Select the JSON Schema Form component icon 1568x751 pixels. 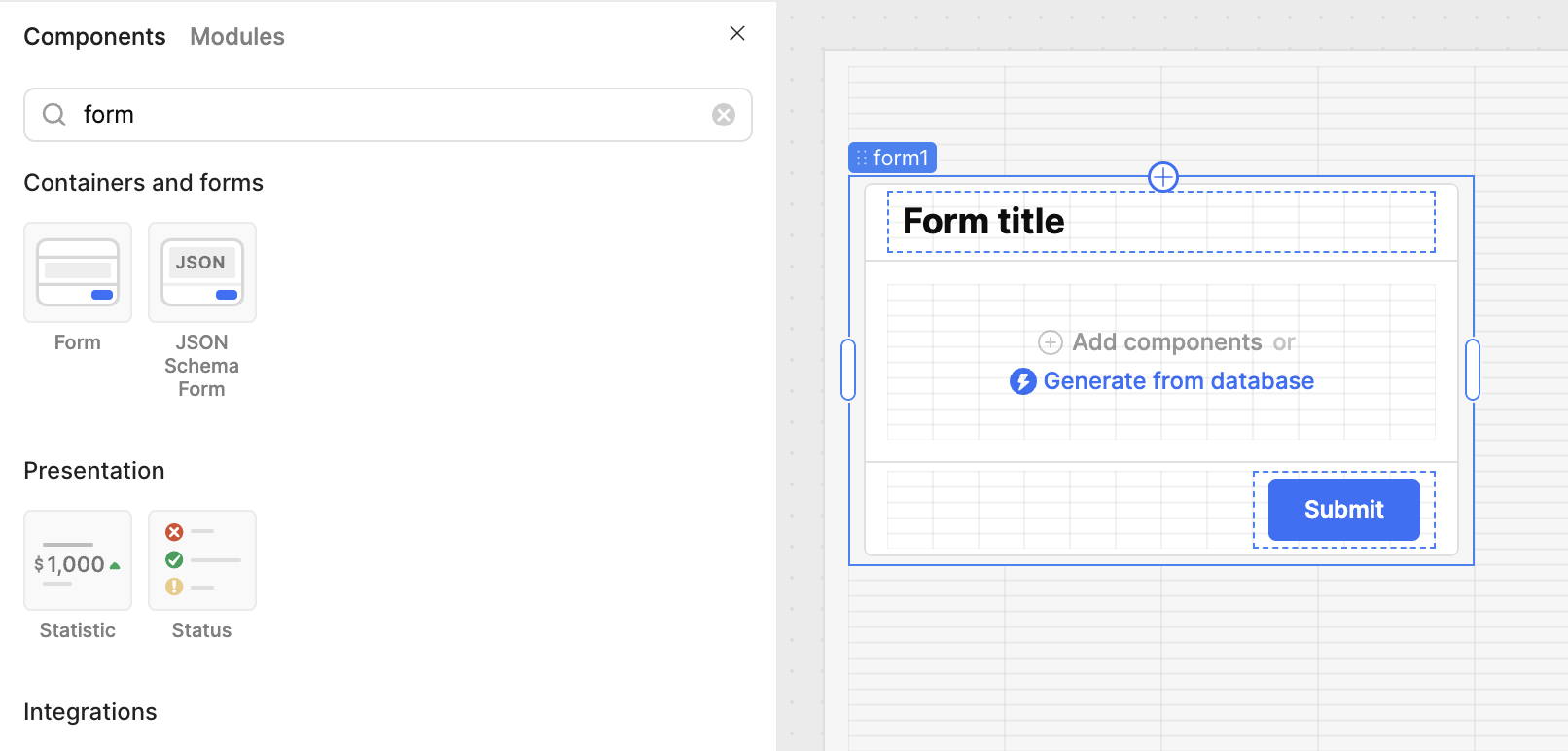(202, 272)
